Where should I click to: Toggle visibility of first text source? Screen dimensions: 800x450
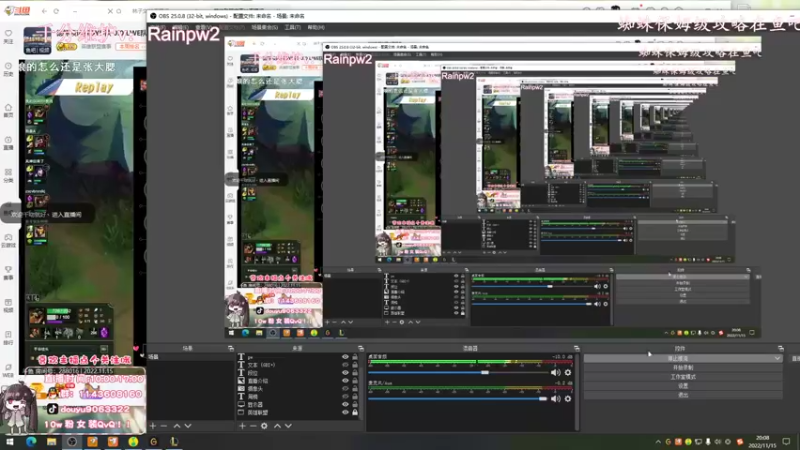coord(345,357)
